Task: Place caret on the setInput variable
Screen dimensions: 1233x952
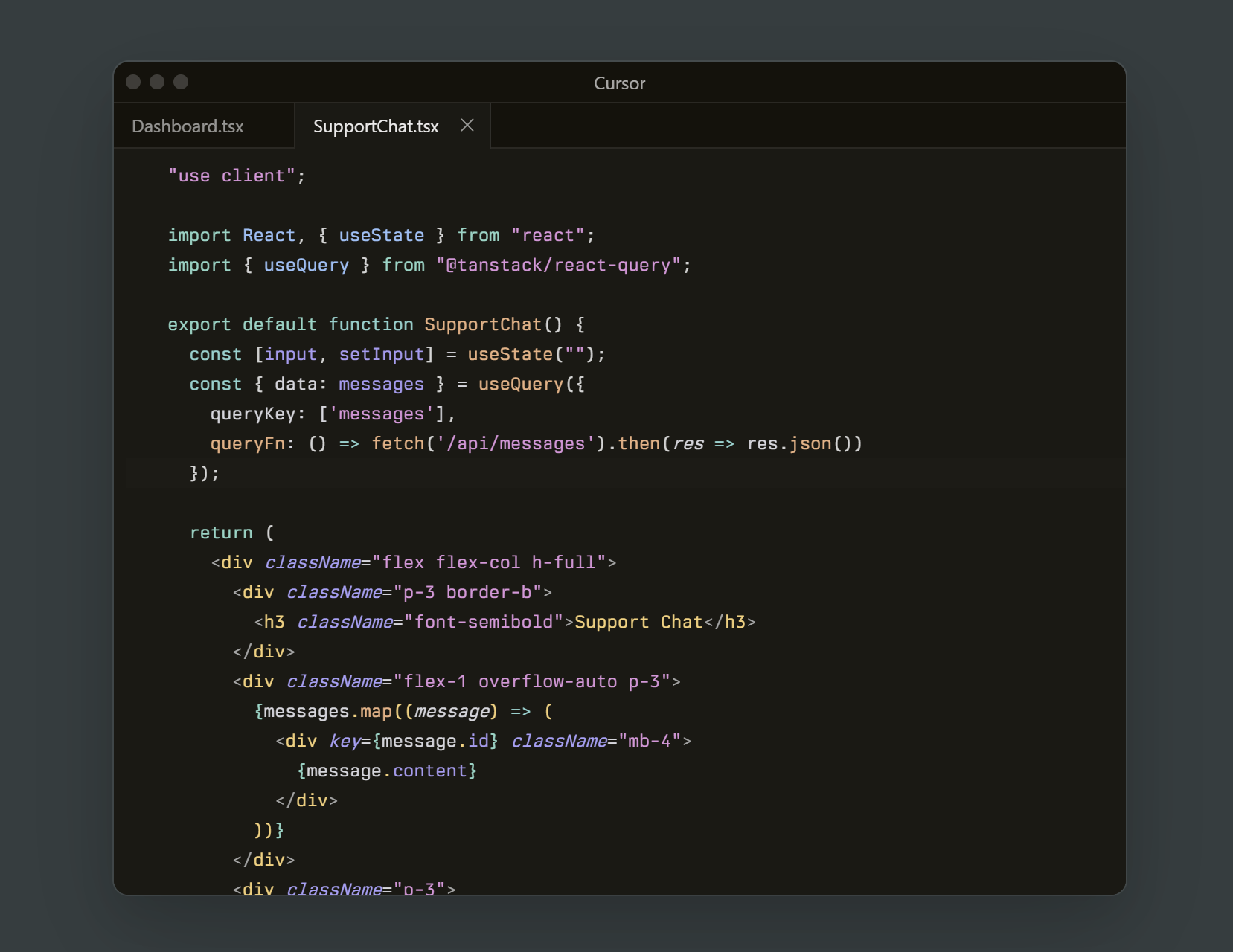Action: coord(382,355)
